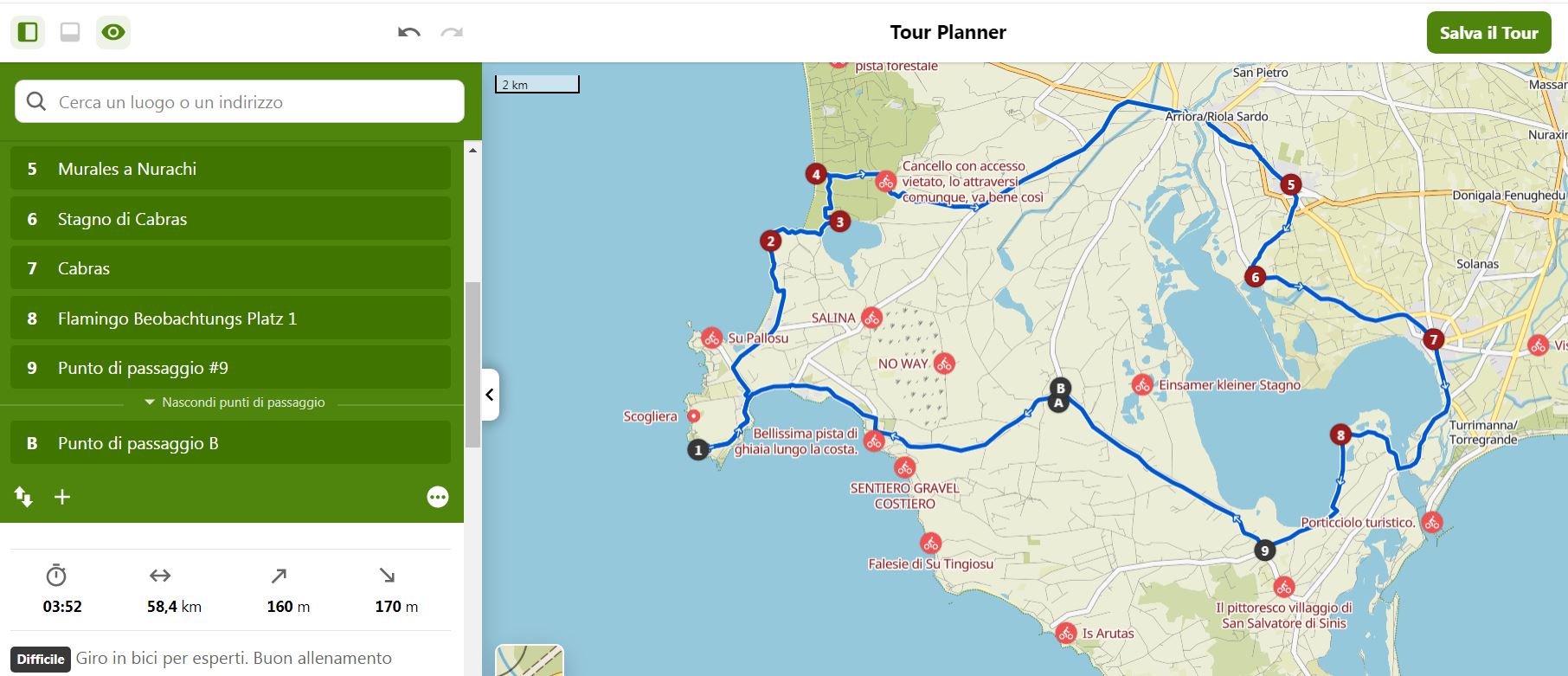
Task: Add a new waypoint with plus icon
Action: (x=62, y=497)
